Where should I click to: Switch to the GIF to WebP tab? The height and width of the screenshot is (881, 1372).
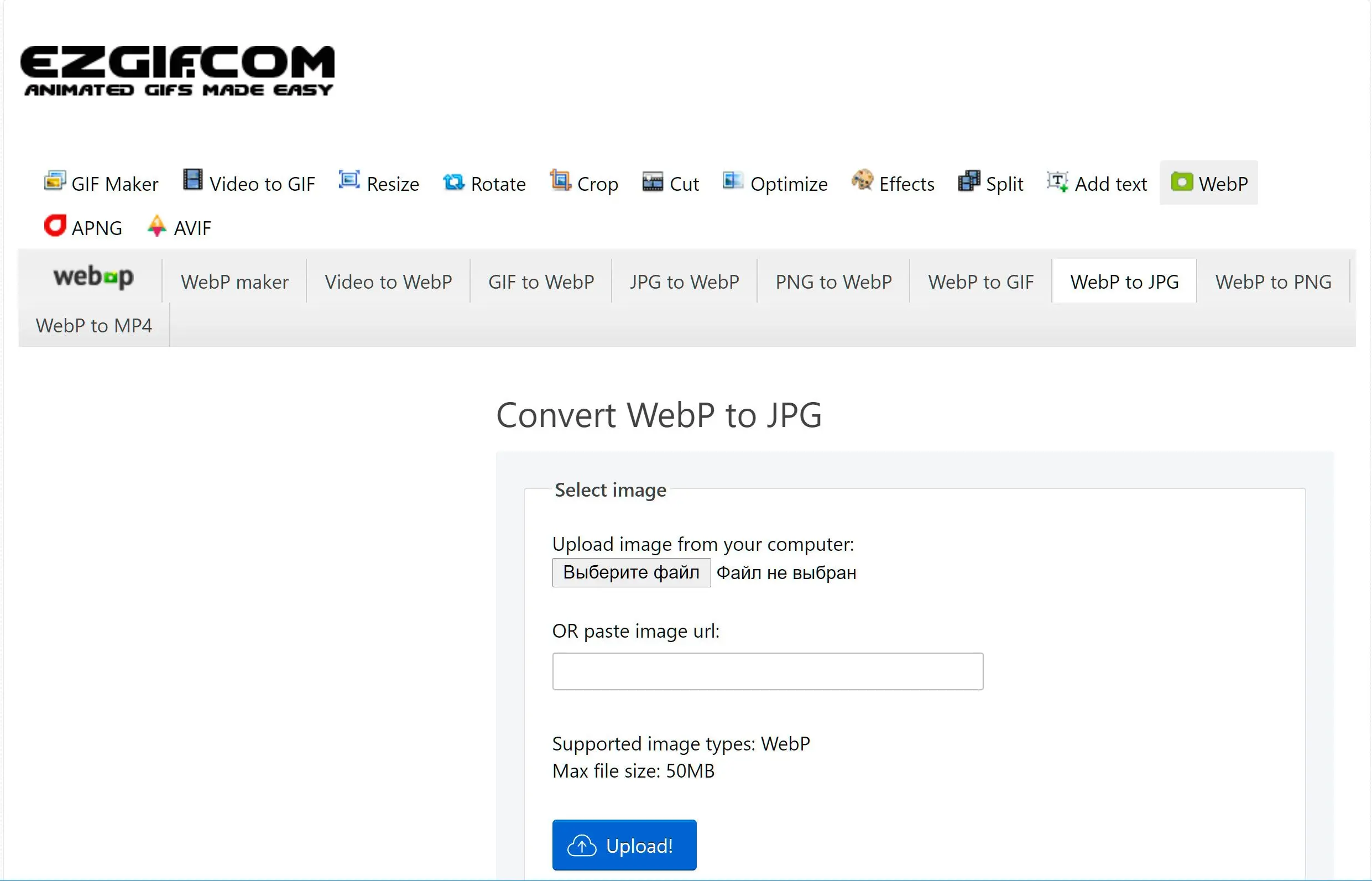point(541,280)
